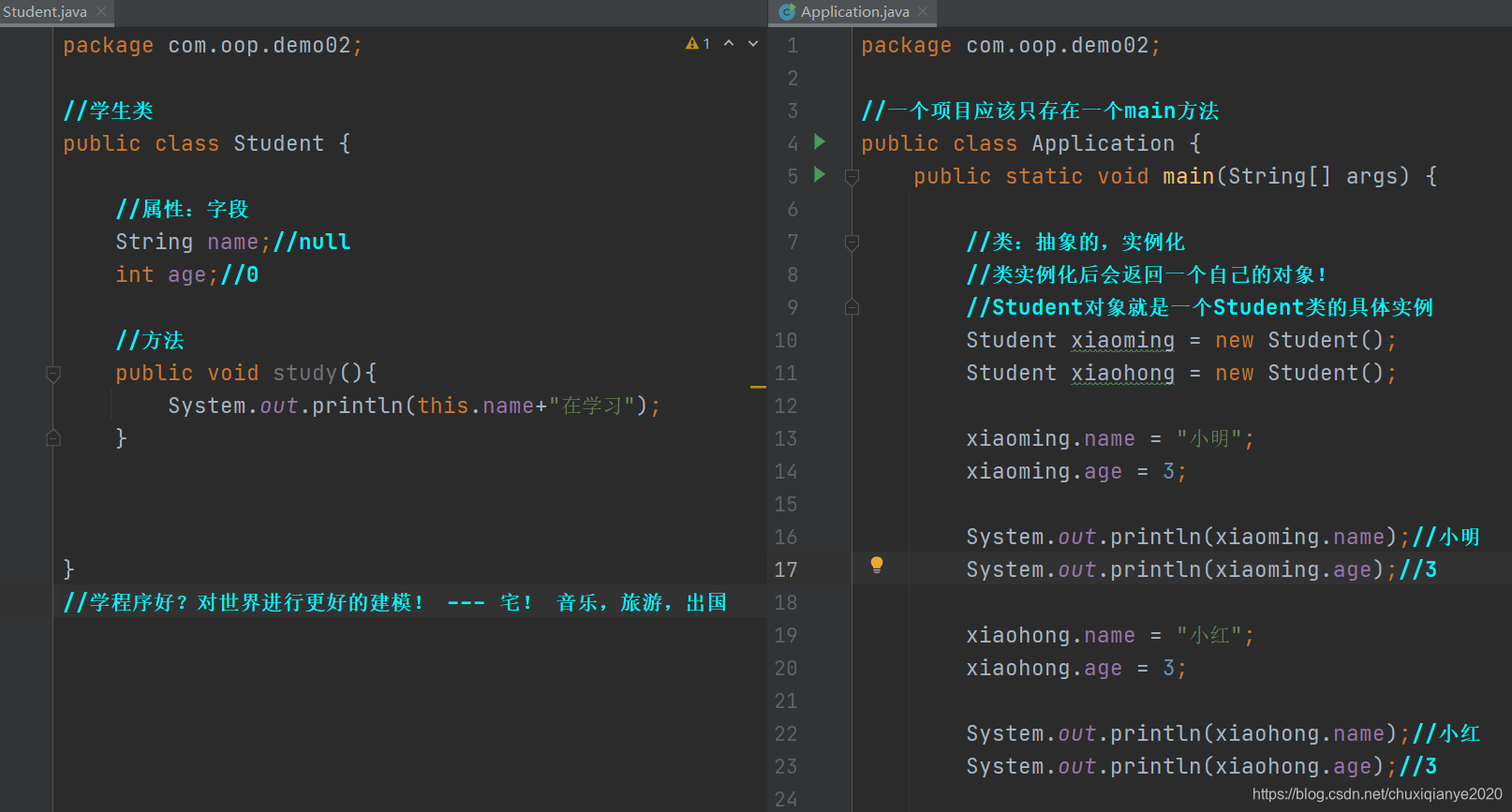Image resolution: width=1512 pixels, height=812 pixels.
Task: Close the Student.java tab
Action: [101, 12]
